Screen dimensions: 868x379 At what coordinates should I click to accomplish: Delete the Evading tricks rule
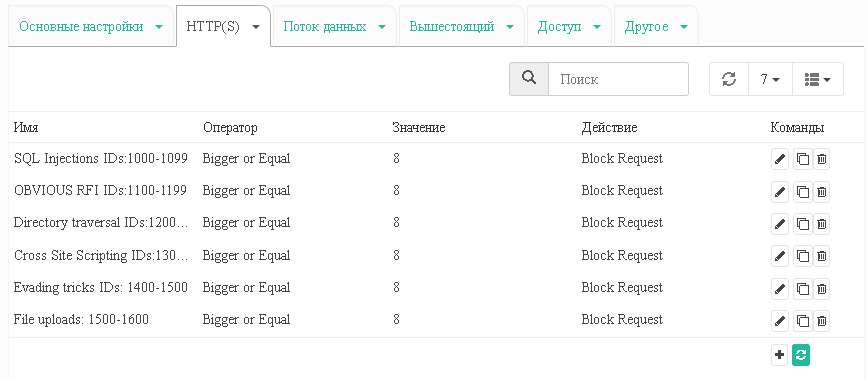pyautogui.click(x=822, y=289)
